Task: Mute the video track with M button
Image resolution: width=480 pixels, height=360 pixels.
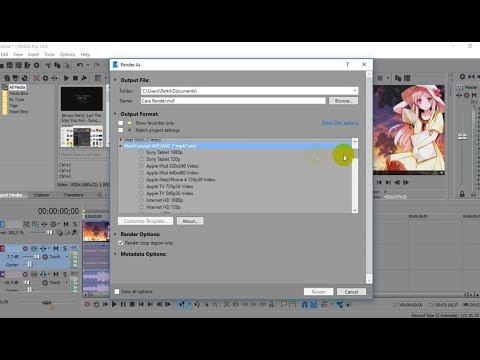Action: tap(66, 224)
